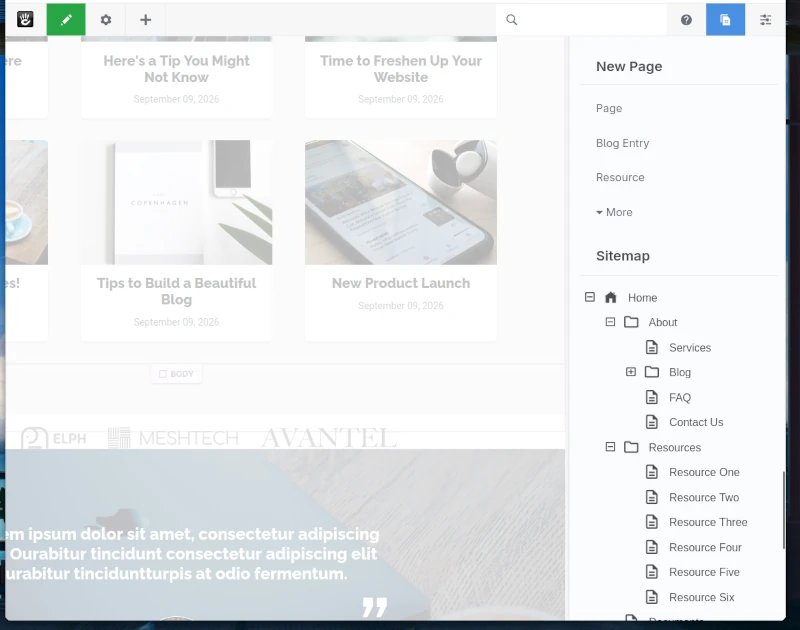
Task: Open 'Time to Freshen Up Your Website' article
Action: (401, 69)
